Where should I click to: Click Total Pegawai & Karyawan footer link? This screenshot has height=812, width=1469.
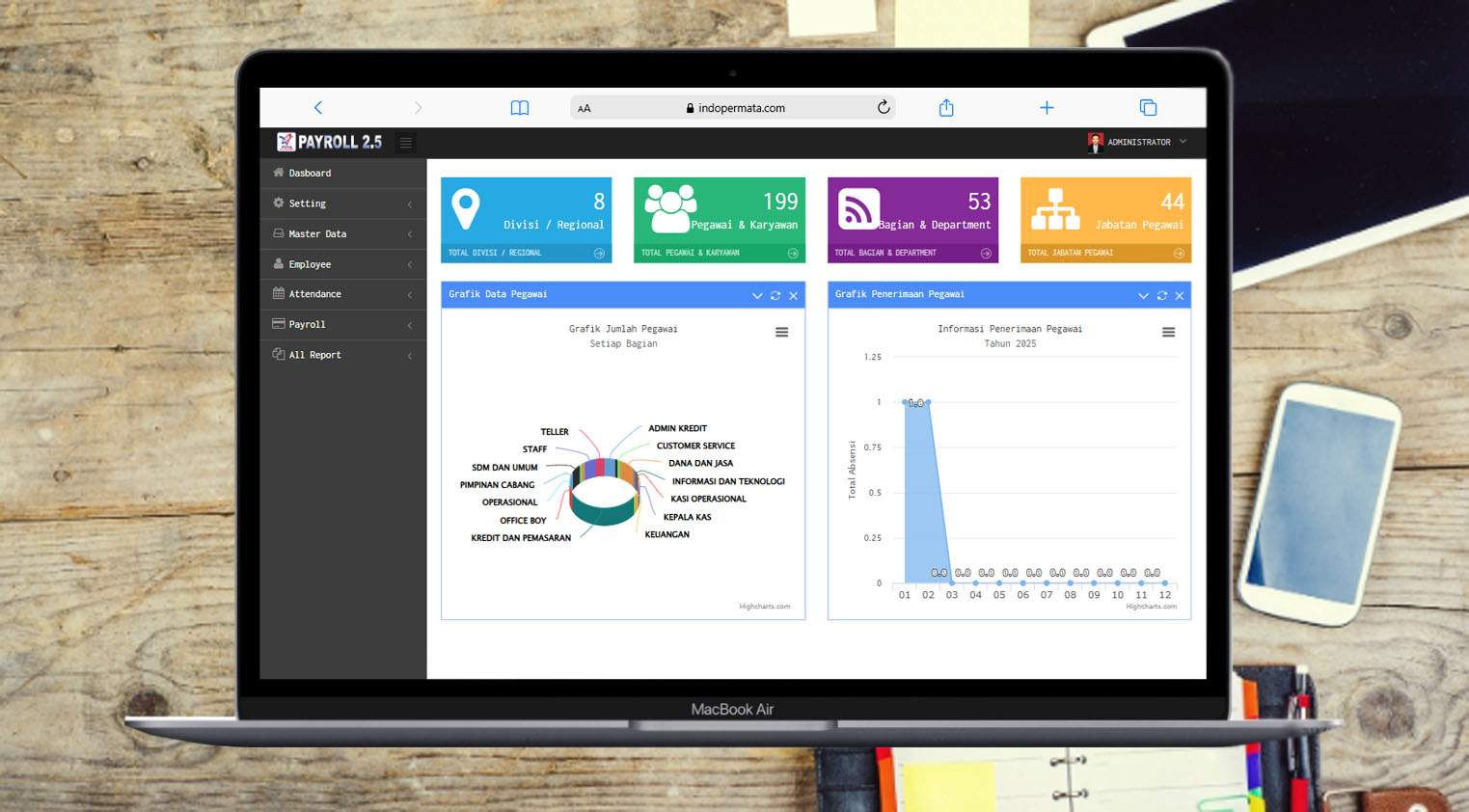click(719, 254)
